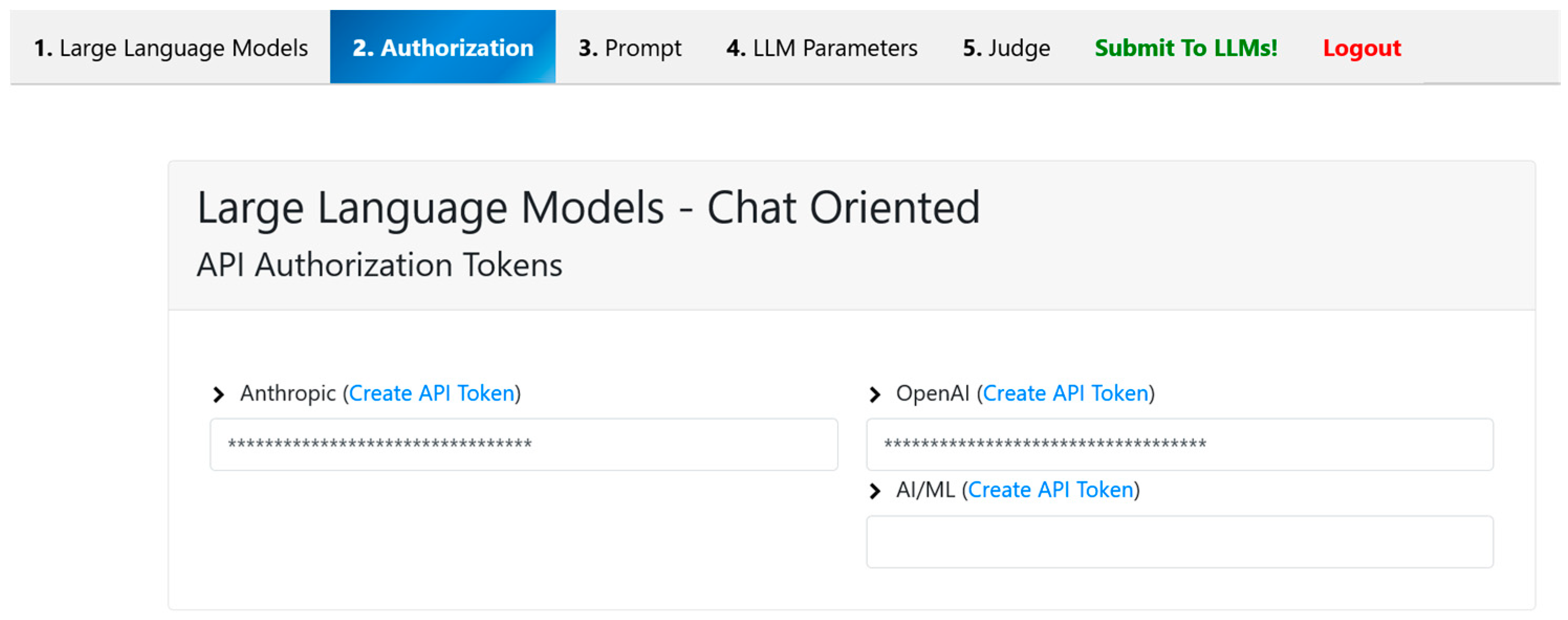Click the Anthropic provider label
The image size is (1568, 620).
tap(287, 393)
